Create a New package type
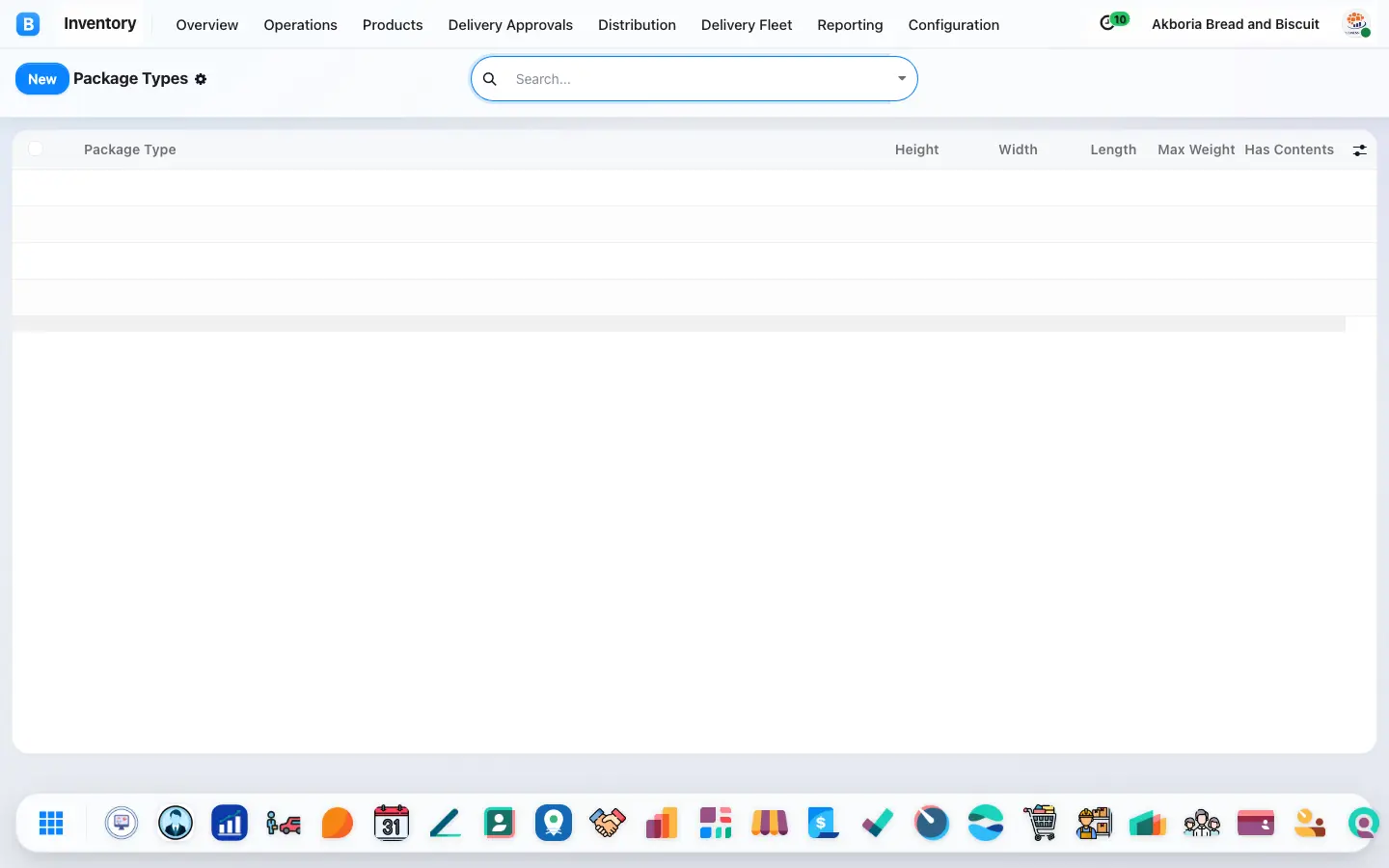This screenshot has width=1389, height=868. [42, 79]
